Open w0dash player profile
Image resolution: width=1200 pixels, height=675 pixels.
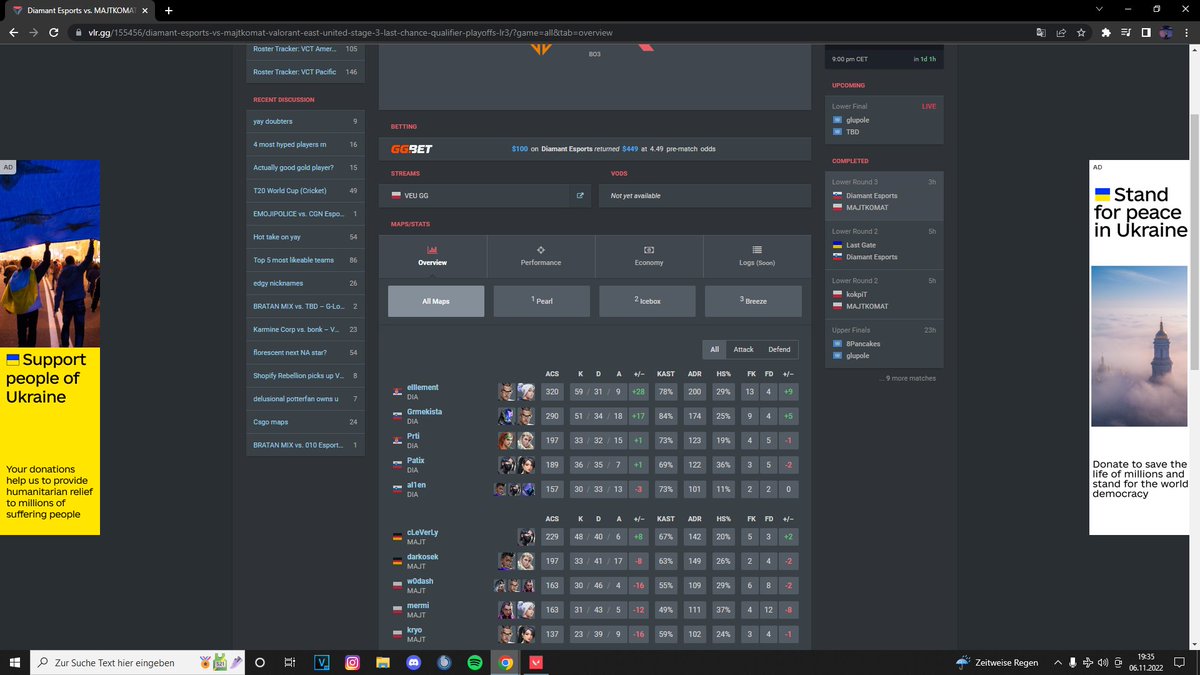click(420, 581)
